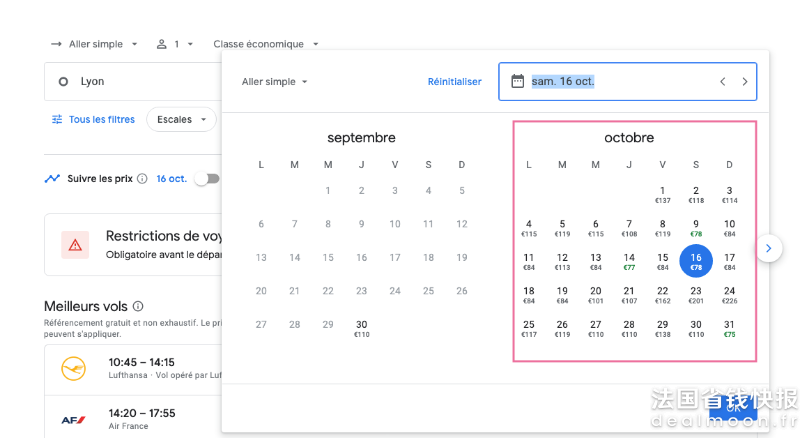Viewport: 800px width, 438px height.
Task: Click the origin circle icon beside Lyon
Action: [63, 82]
